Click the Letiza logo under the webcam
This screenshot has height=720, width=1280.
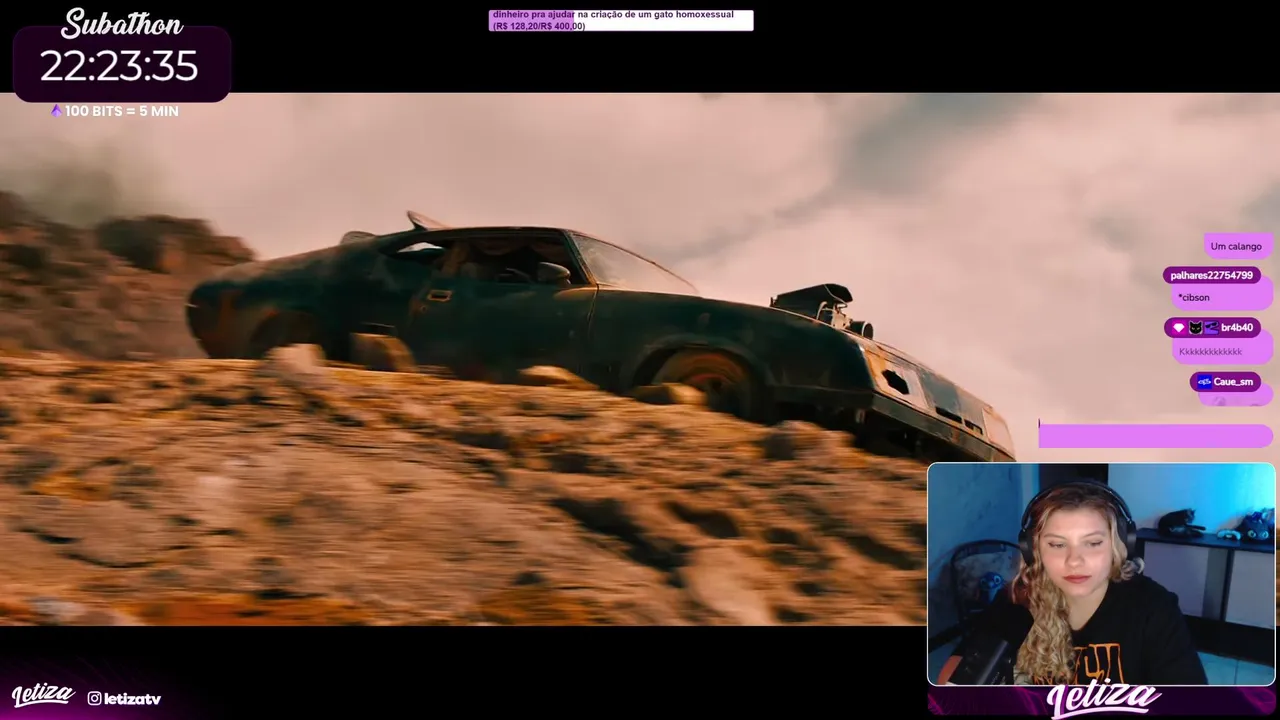click(x=1103, y=699)
